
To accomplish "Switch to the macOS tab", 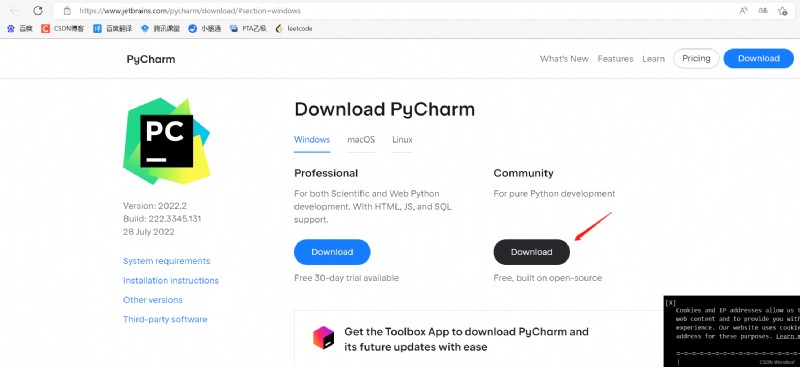I will click(x=361, y=140).
